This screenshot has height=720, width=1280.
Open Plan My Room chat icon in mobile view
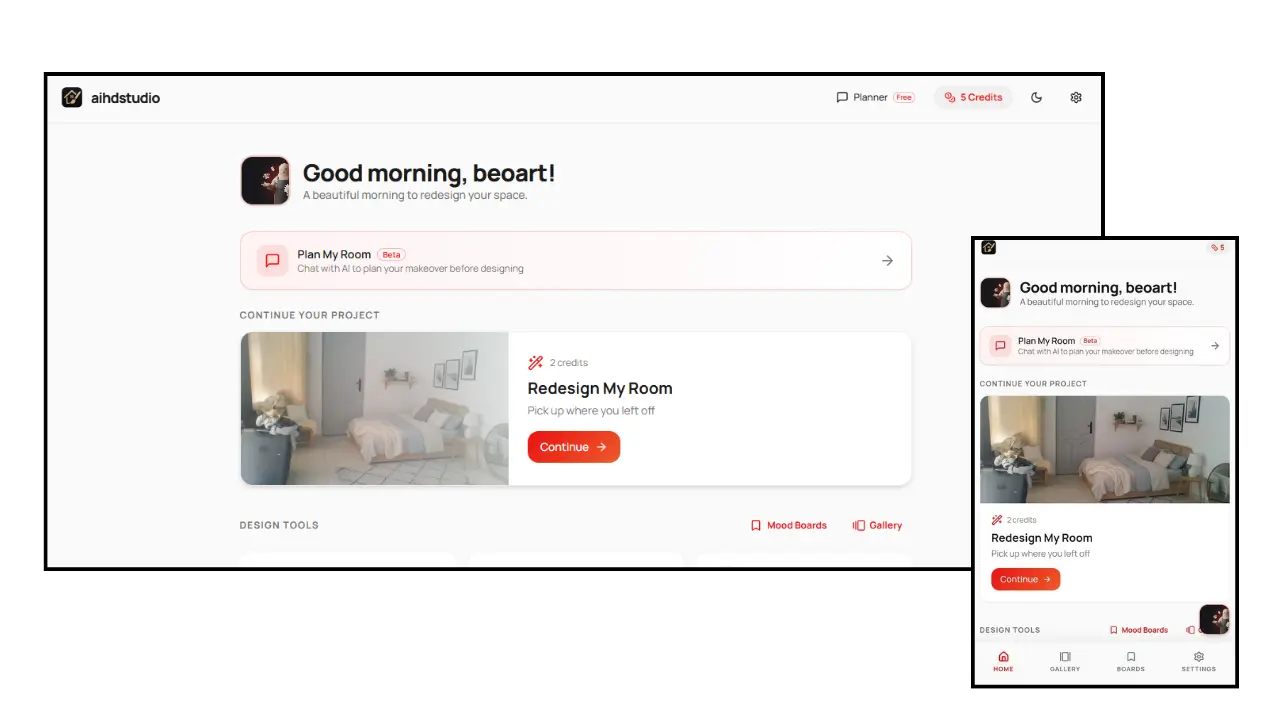point(999,345)
